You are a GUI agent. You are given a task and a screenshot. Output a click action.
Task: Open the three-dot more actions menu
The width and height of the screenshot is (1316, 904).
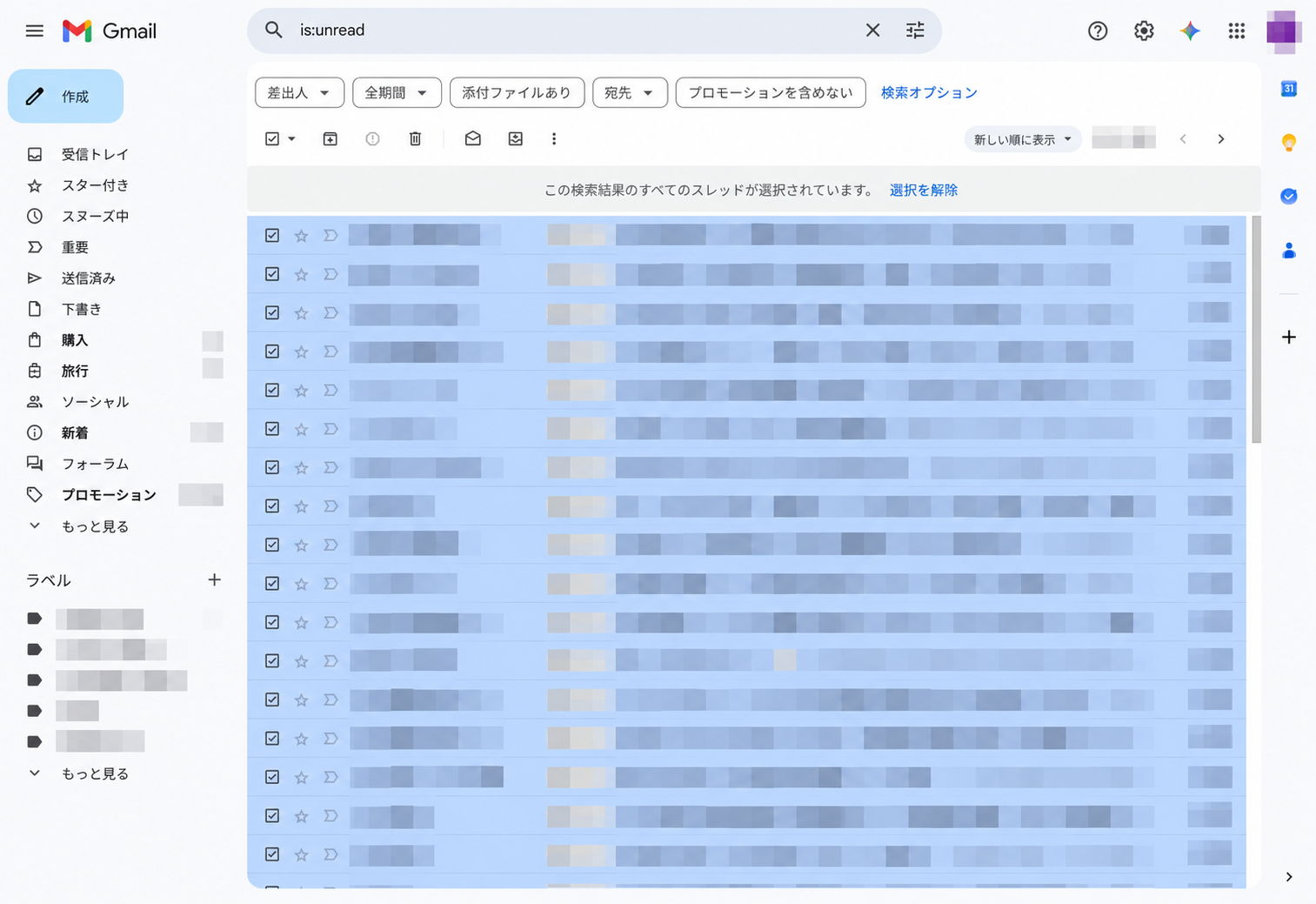tap(554, 139)
